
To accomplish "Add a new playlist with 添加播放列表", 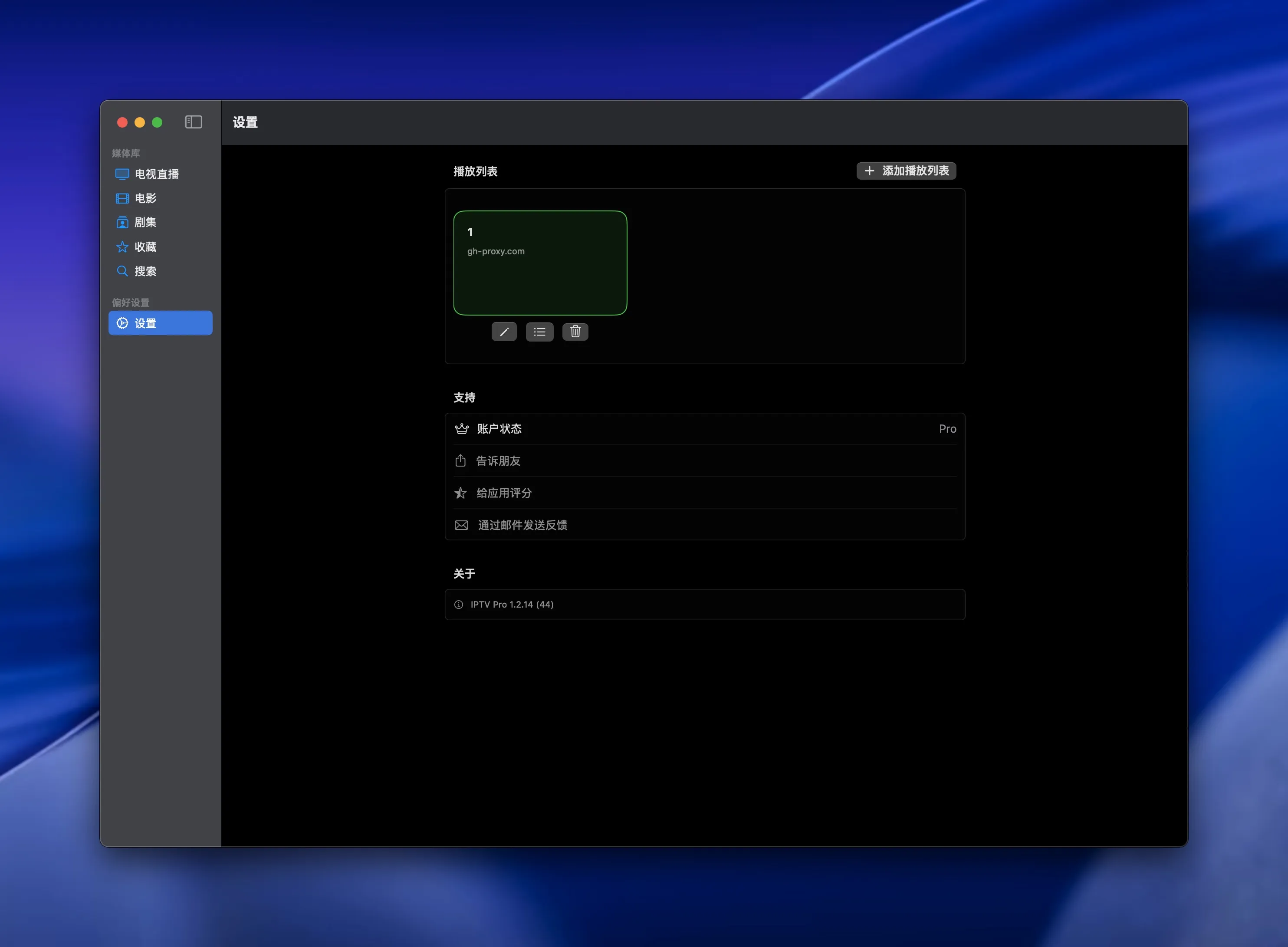I will pos(906,171).
